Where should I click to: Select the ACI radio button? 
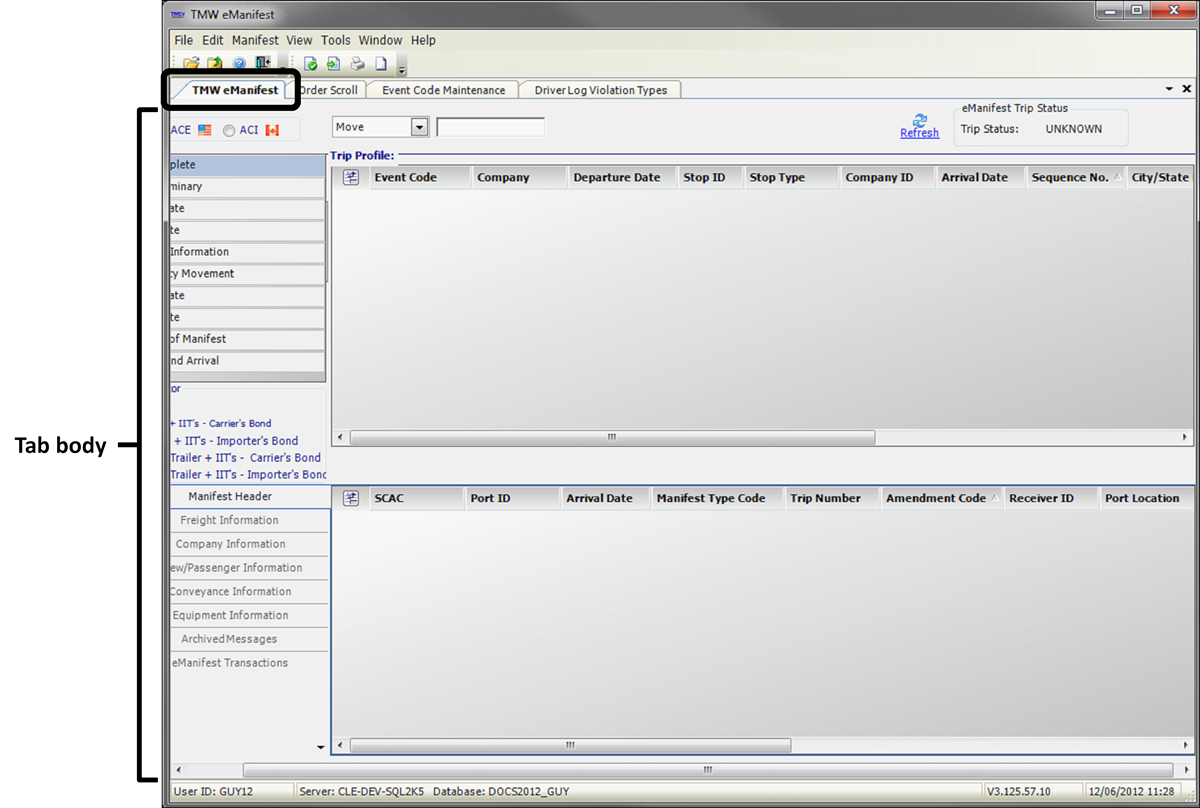tap(229, 130)
